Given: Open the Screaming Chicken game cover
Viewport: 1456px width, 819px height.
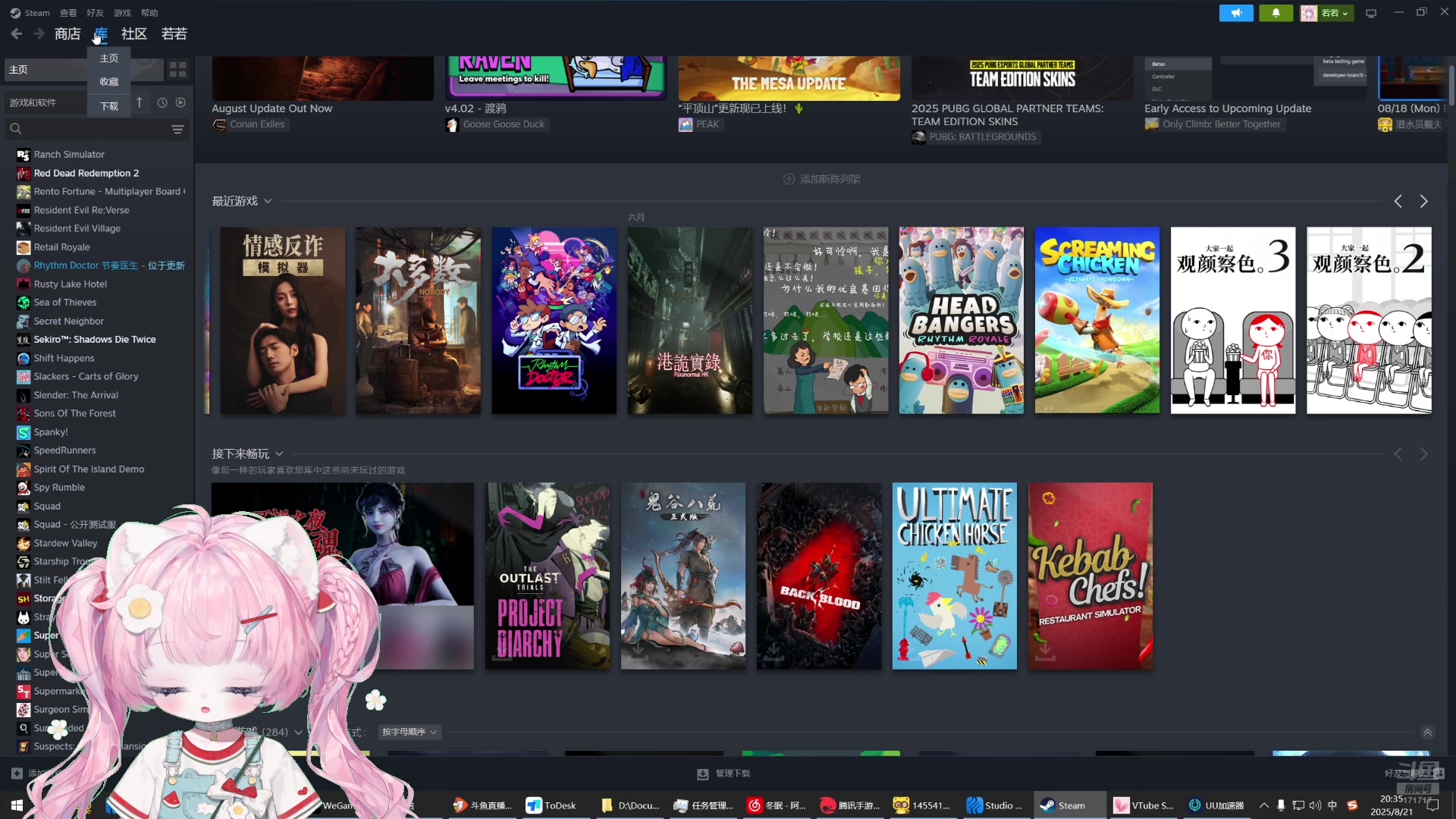Looking at the screenshot, I should [1097, 320].
